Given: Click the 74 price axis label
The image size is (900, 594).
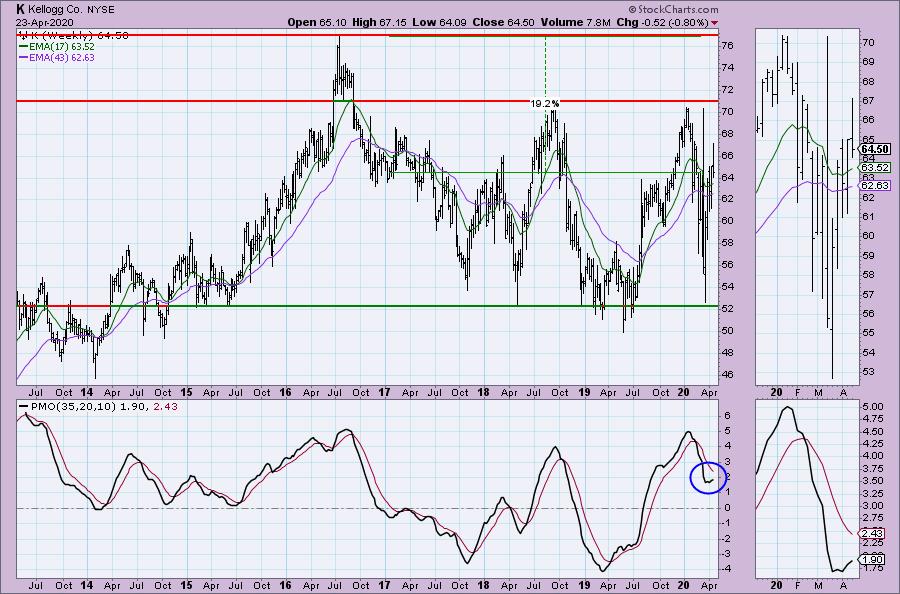Looking at the screenshot, I should click(x=728, y=67).
